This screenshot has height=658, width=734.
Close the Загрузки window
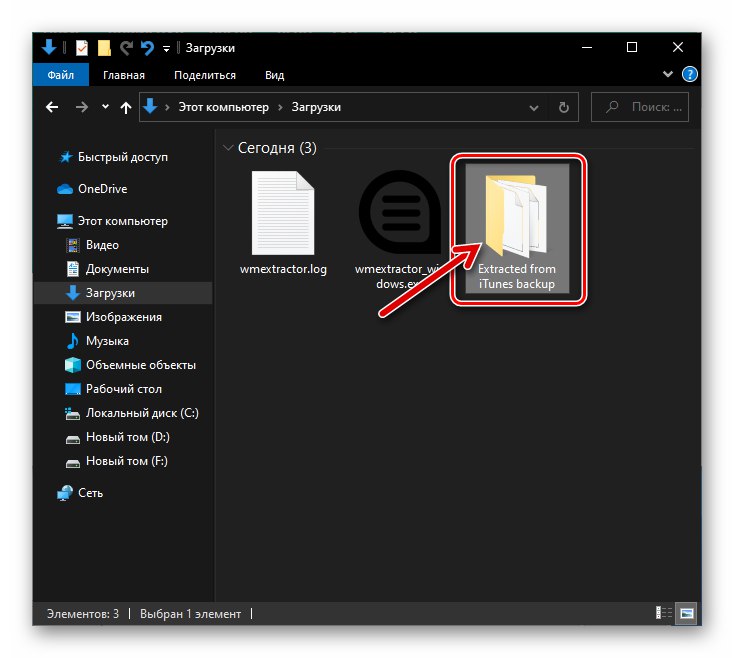[x=678, y=47]
